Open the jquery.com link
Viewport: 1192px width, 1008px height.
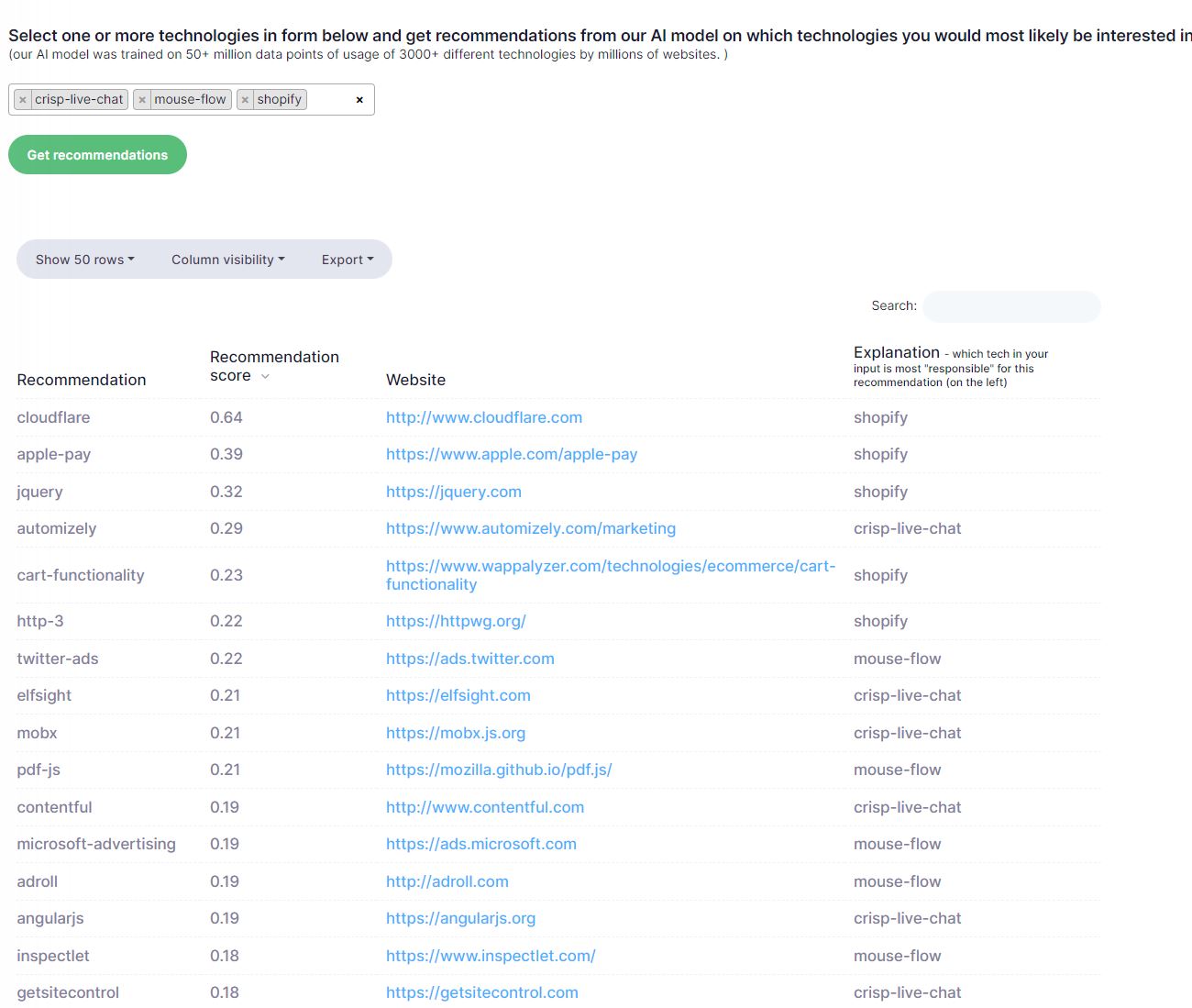tap(454, 492)
